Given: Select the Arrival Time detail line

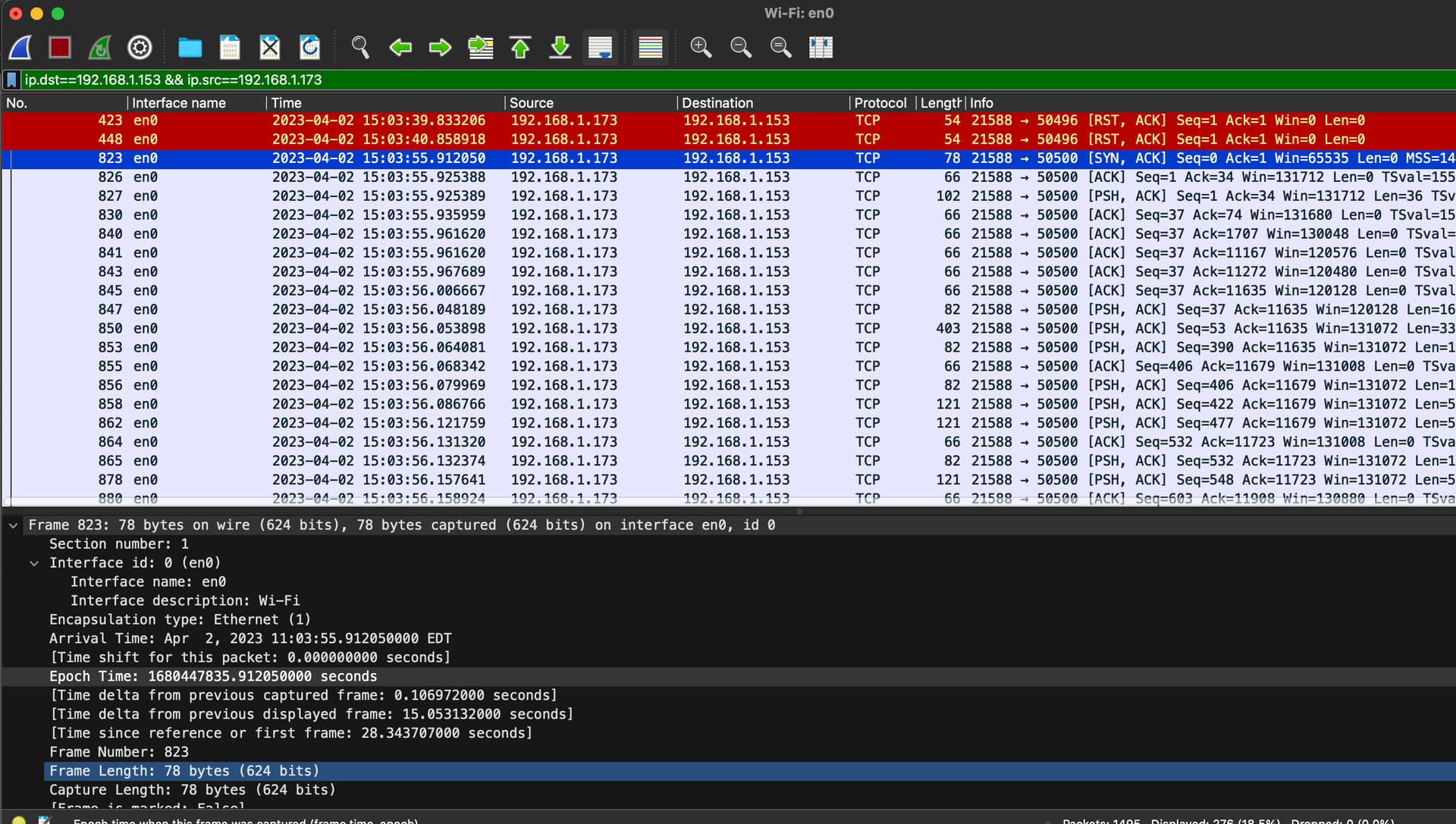Looking at the screenshot, I should [250, 639].
